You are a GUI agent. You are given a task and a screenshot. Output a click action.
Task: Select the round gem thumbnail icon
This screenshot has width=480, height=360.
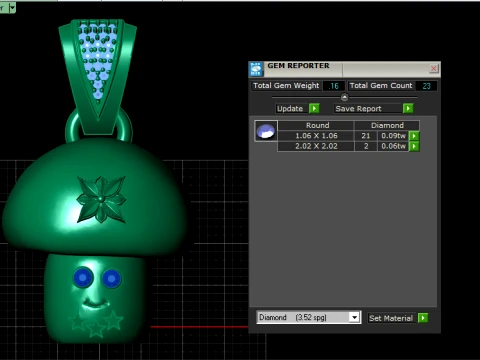click(x=266, y=131)
